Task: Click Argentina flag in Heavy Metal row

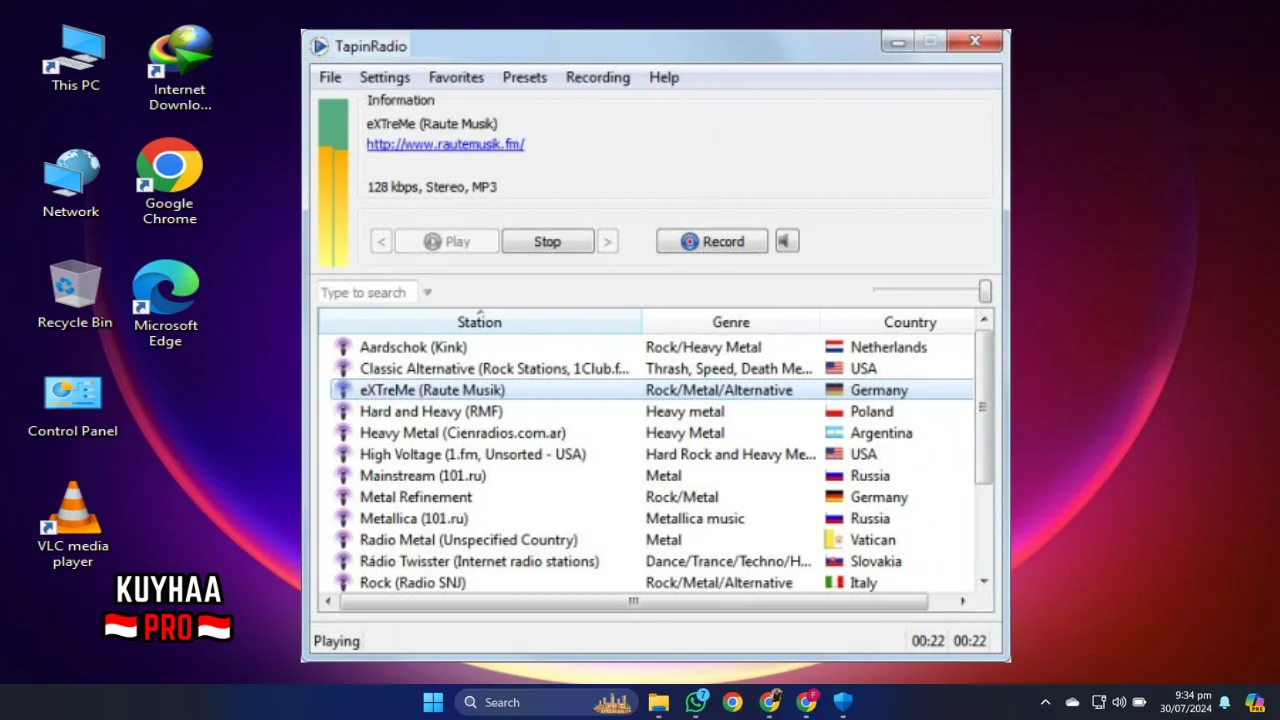Action: pos(834,433)
